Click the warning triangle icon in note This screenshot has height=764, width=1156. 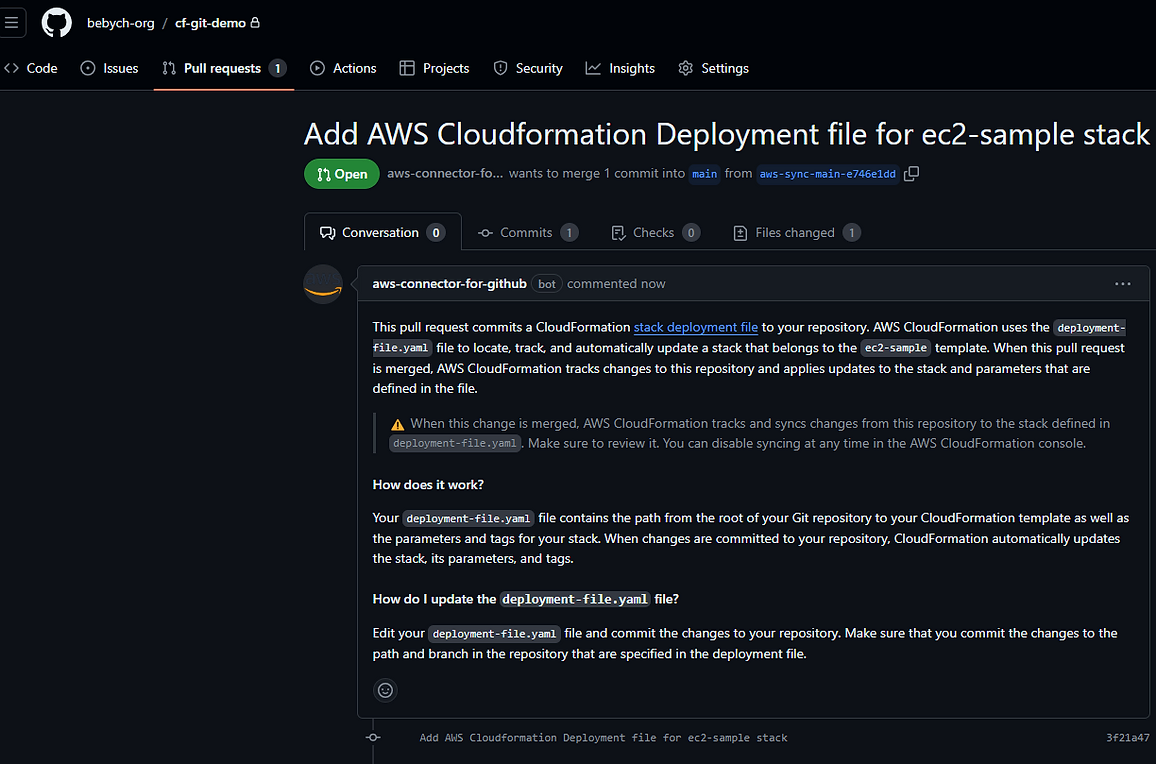pyautogui.click(x=397, y=424)
